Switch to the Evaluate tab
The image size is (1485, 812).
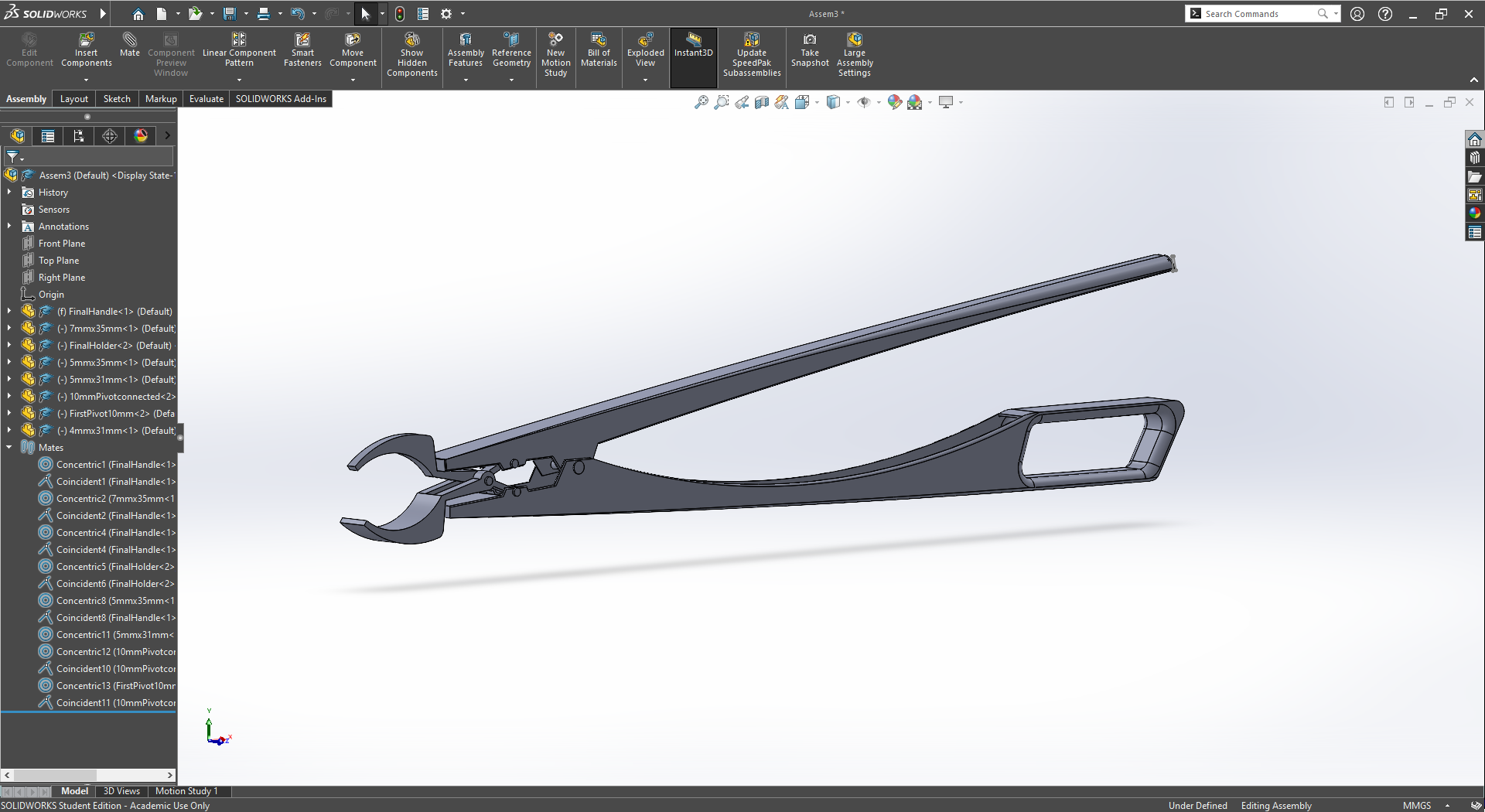click(207, 99)
